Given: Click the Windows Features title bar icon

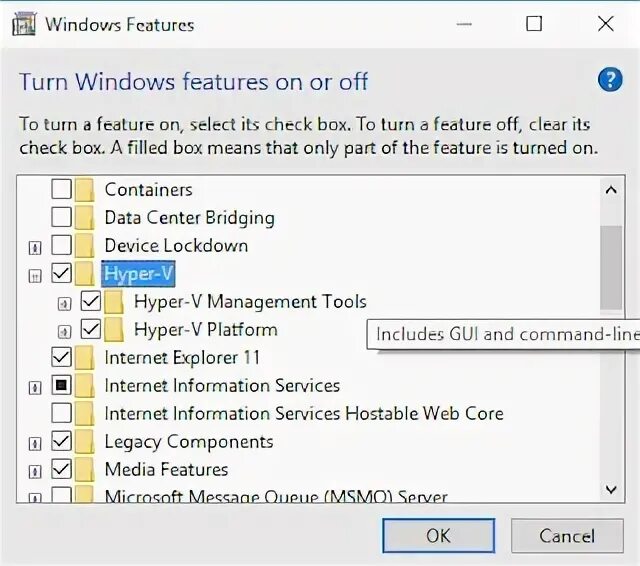Looking at the screenshot, I should (x=23, y=24).
